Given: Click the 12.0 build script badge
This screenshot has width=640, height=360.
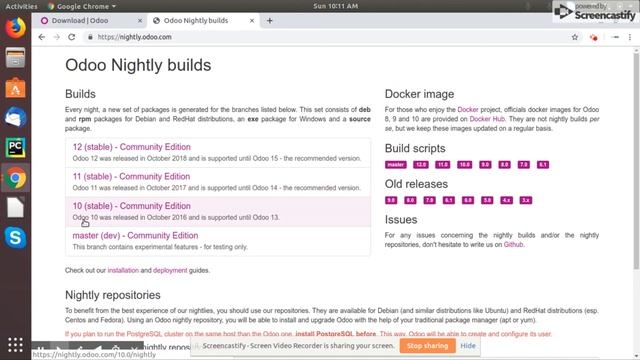Looking at the screenshot, I should pos(420,164).
